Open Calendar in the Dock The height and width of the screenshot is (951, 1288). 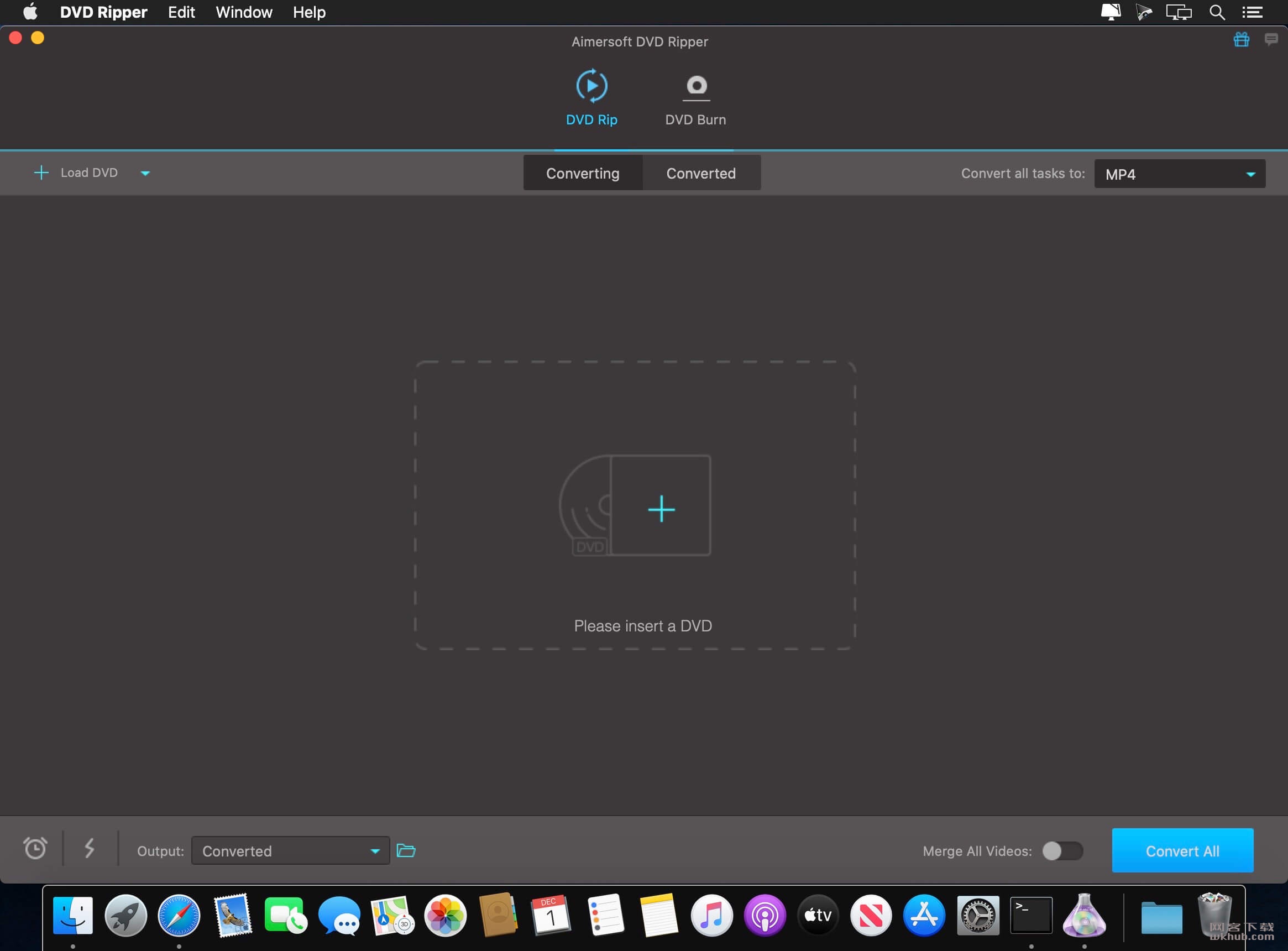(551, 915)
